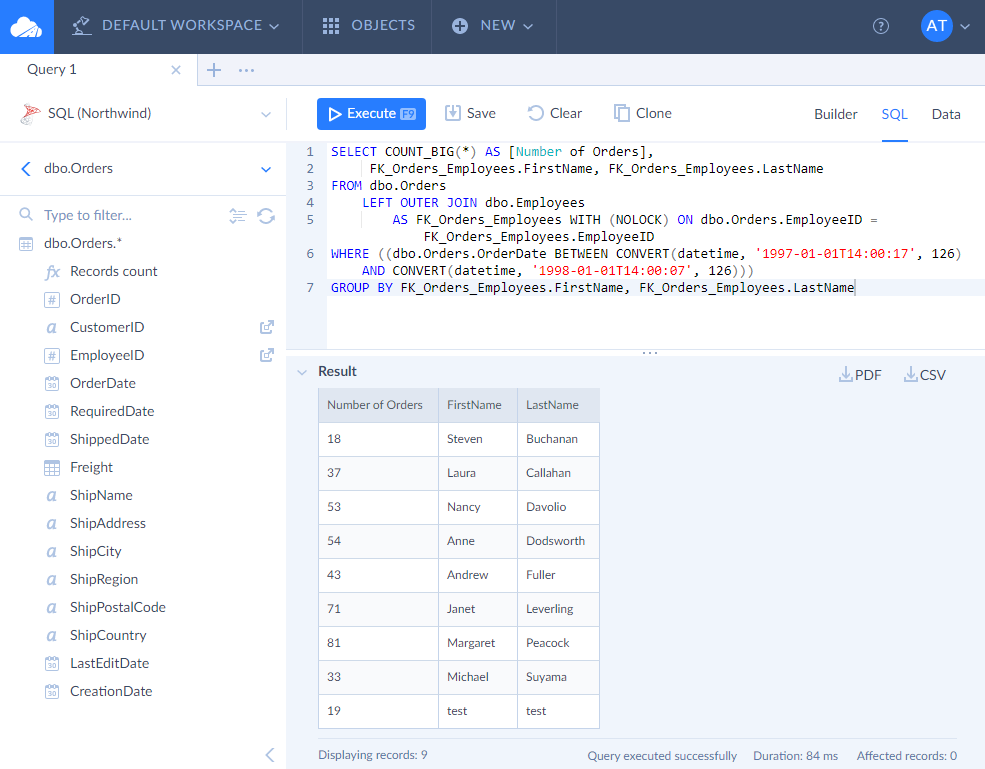Expand the user account chevron
The height and width of the screenshot is (769, 985).
pos(966,26)
